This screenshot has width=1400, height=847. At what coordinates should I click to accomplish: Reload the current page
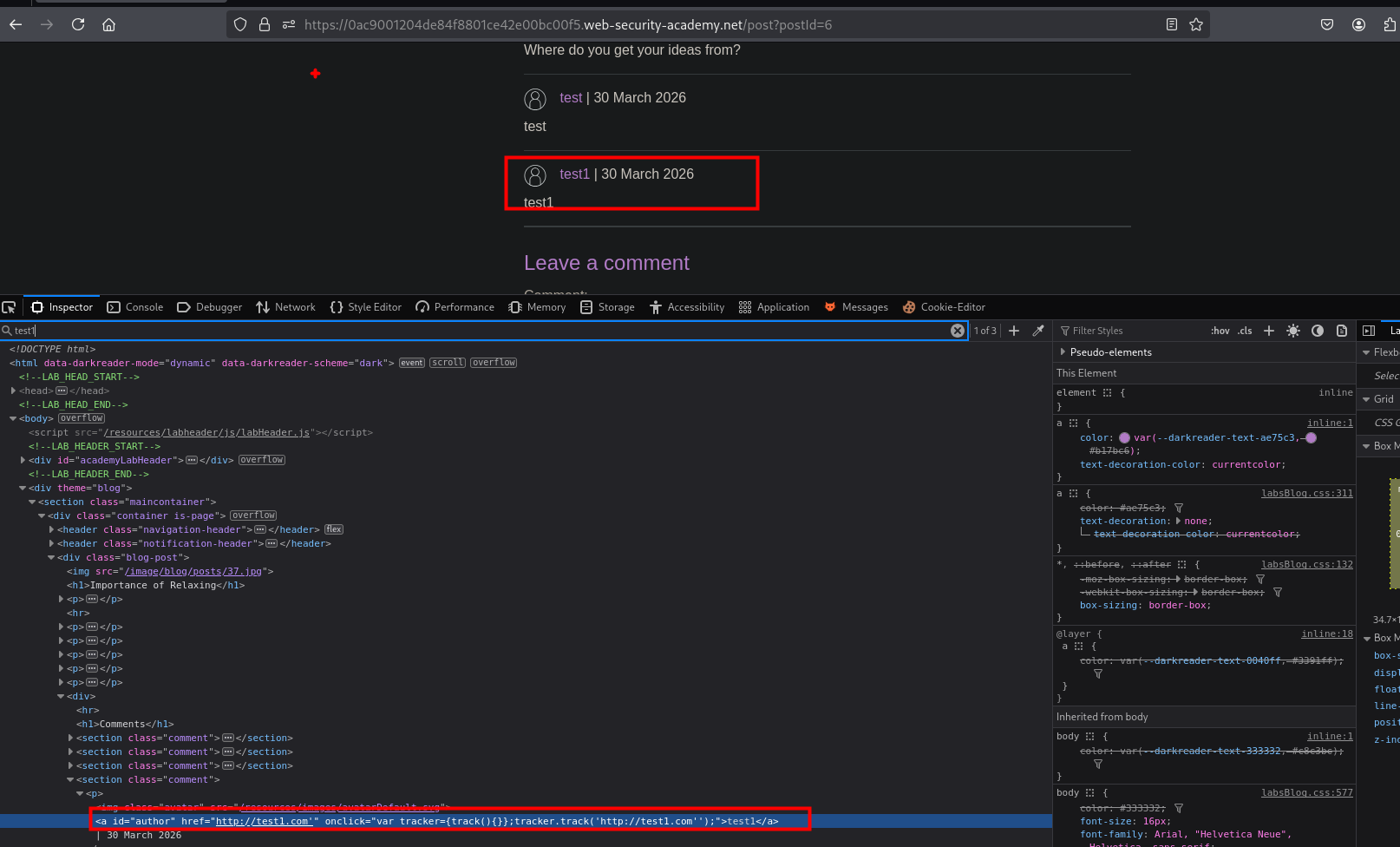pyautogui.click(x=78, y=24)
